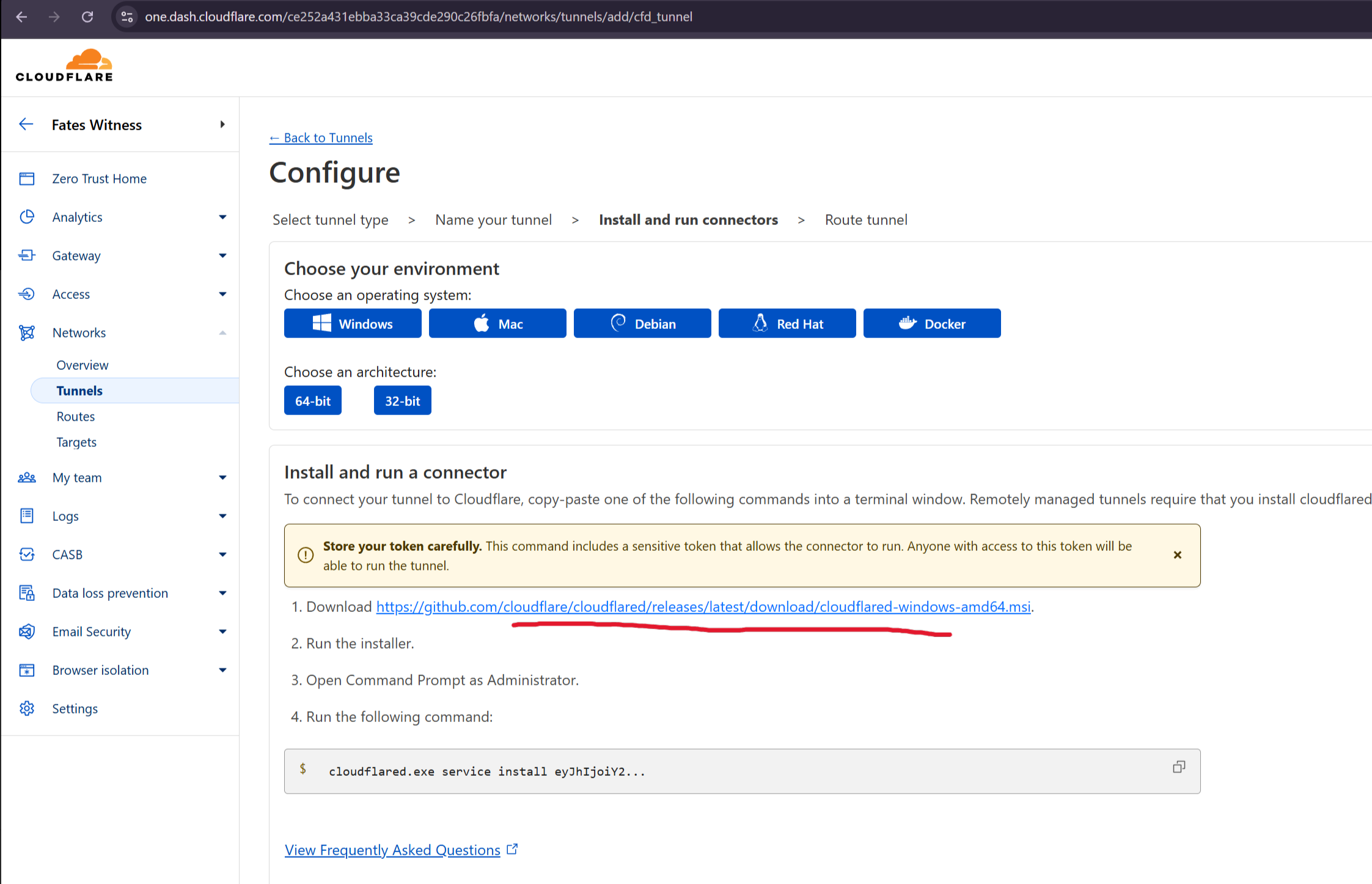Click the Browser isolation sidebar icon
1372x884 pixels.
point(27,669)
